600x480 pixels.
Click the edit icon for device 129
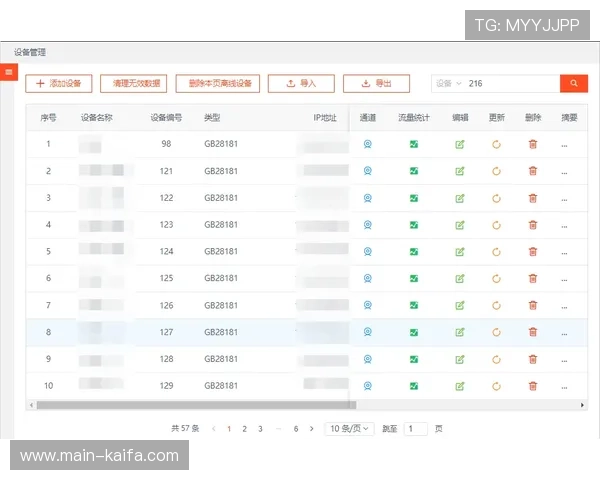click(x=459, y=385)
